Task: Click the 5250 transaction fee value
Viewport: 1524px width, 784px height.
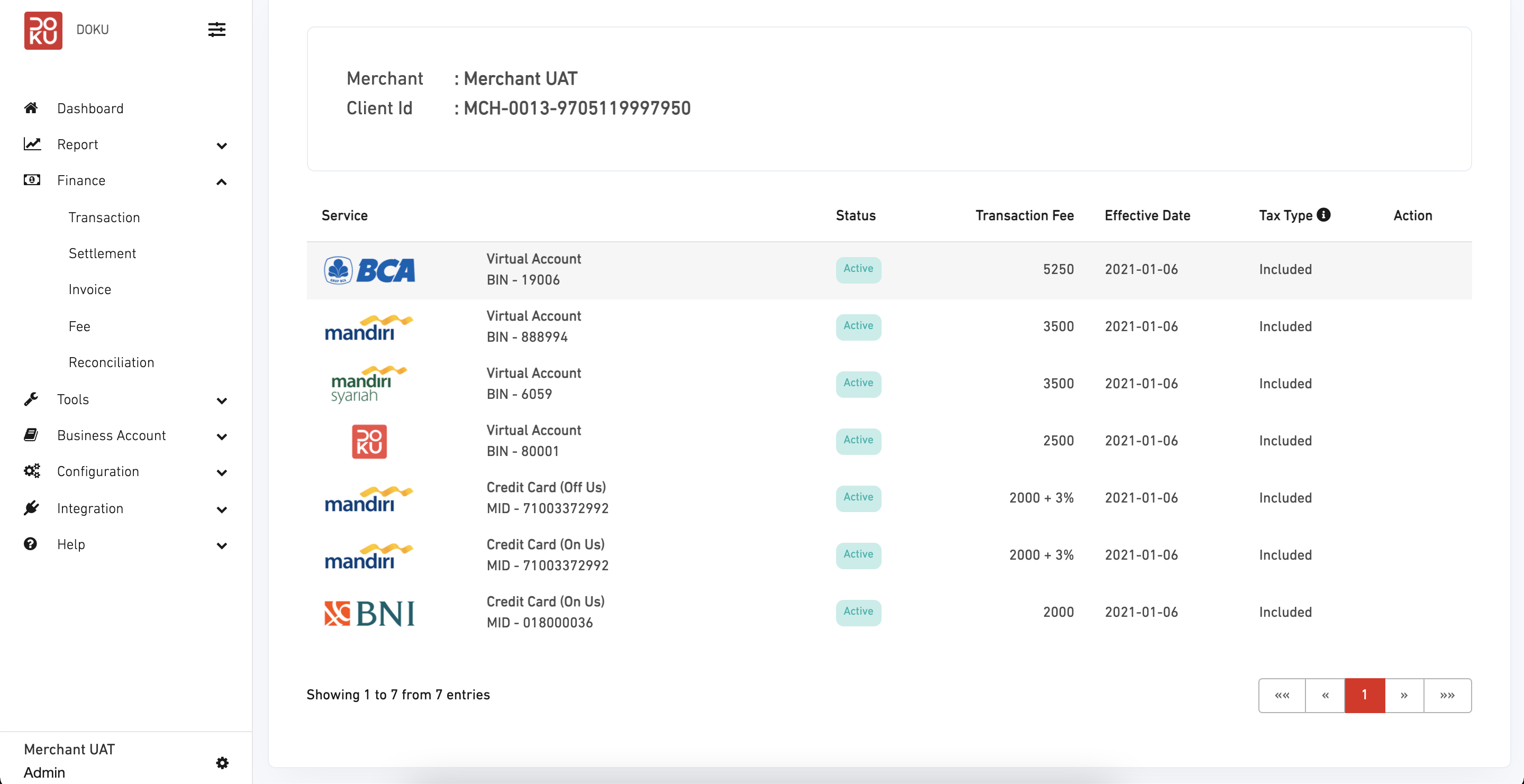Action: click(x=1058, y=269)
